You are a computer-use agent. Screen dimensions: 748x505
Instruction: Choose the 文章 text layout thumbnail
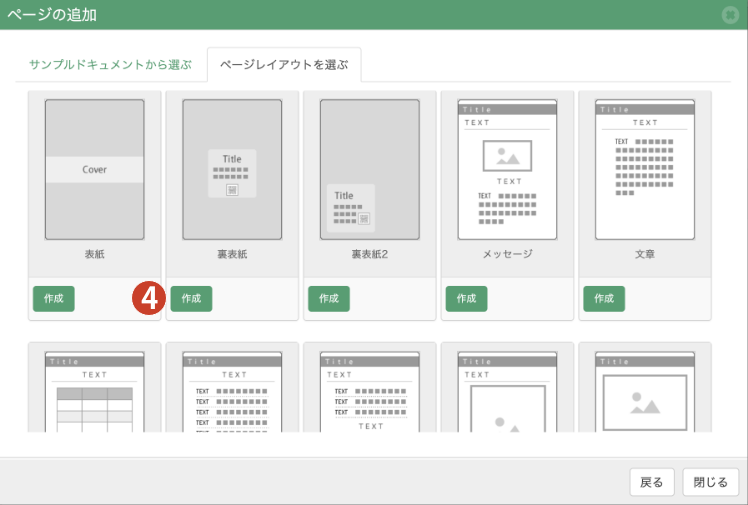[645, 169]
